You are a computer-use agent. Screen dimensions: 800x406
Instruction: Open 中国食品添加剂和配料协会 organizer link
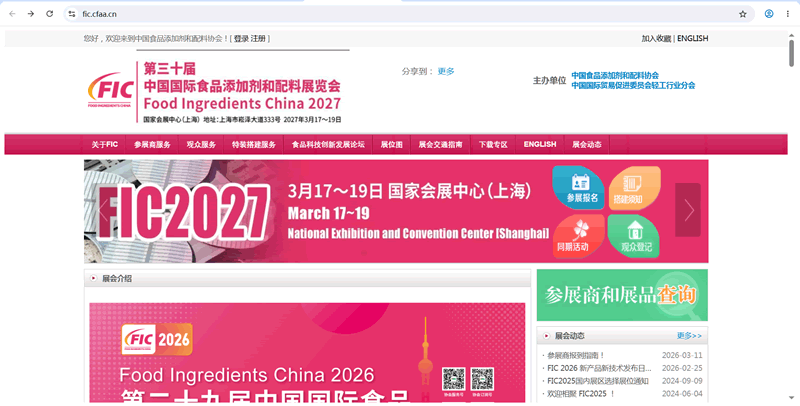pyautogui.click(x=615, y=75)
